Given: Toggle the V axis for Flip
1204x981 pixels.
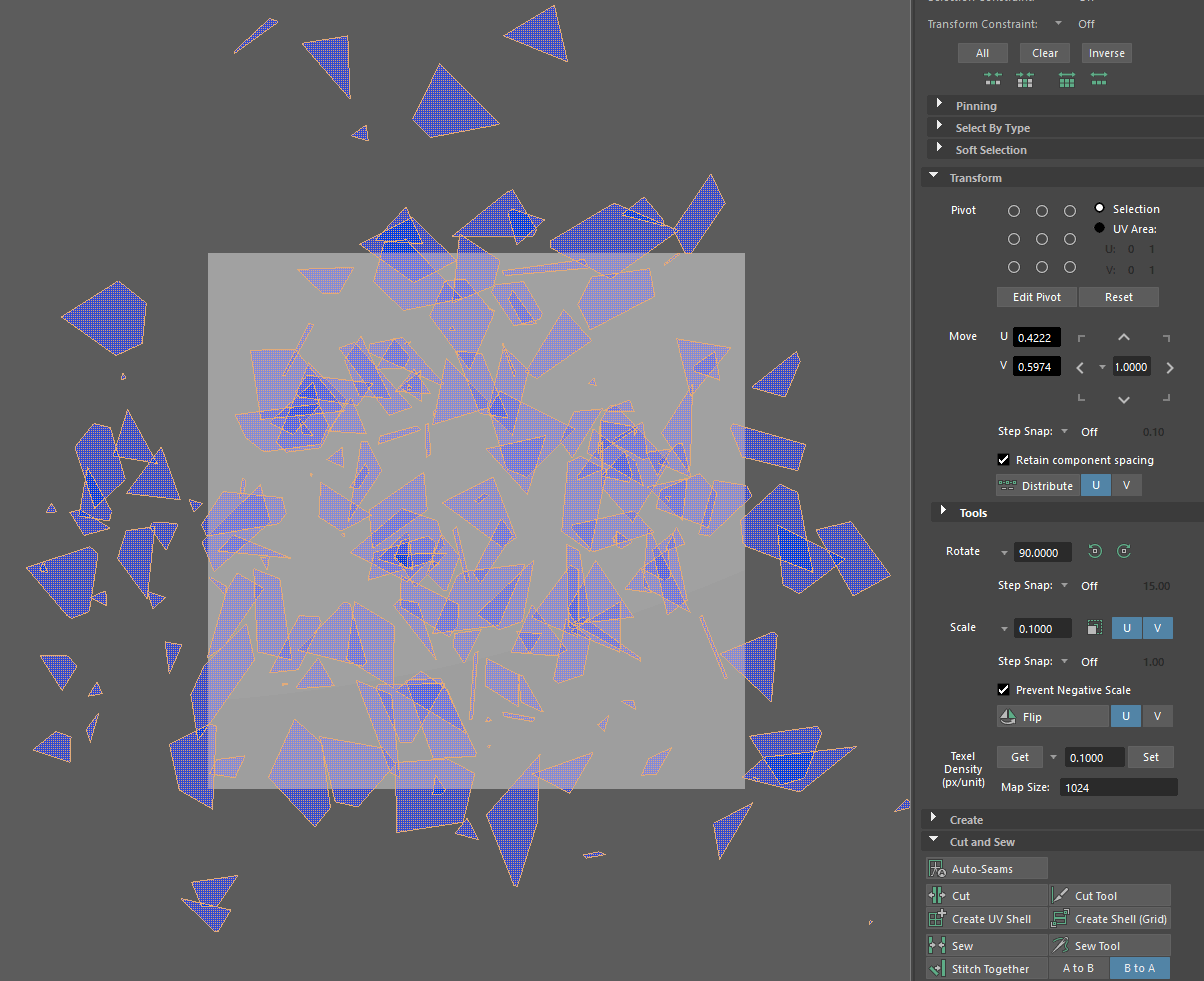Looking at the screenshot, I should point(1157,717).
